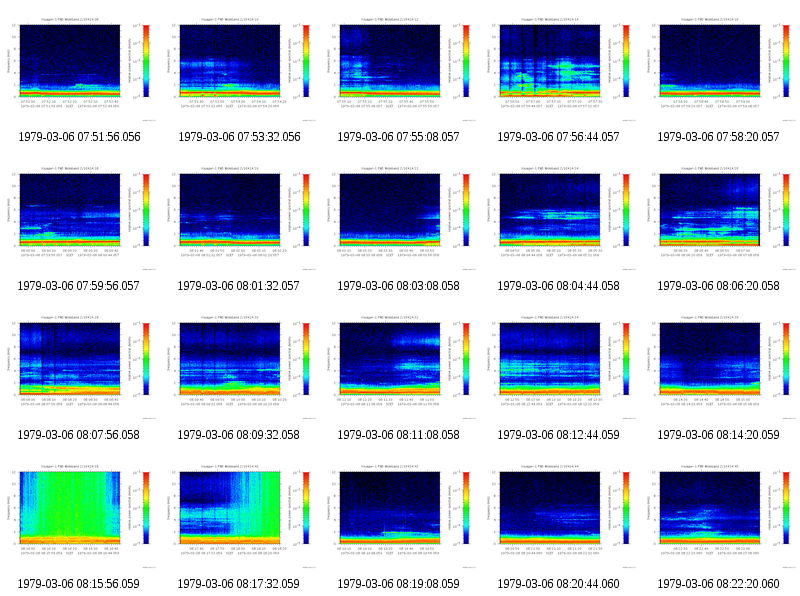The height and width of the screenshot is (596, 800).
Task: Click the caption 1979-03-06 08:11:08.058
Action: pyautogui.click(x=398, y=435)
